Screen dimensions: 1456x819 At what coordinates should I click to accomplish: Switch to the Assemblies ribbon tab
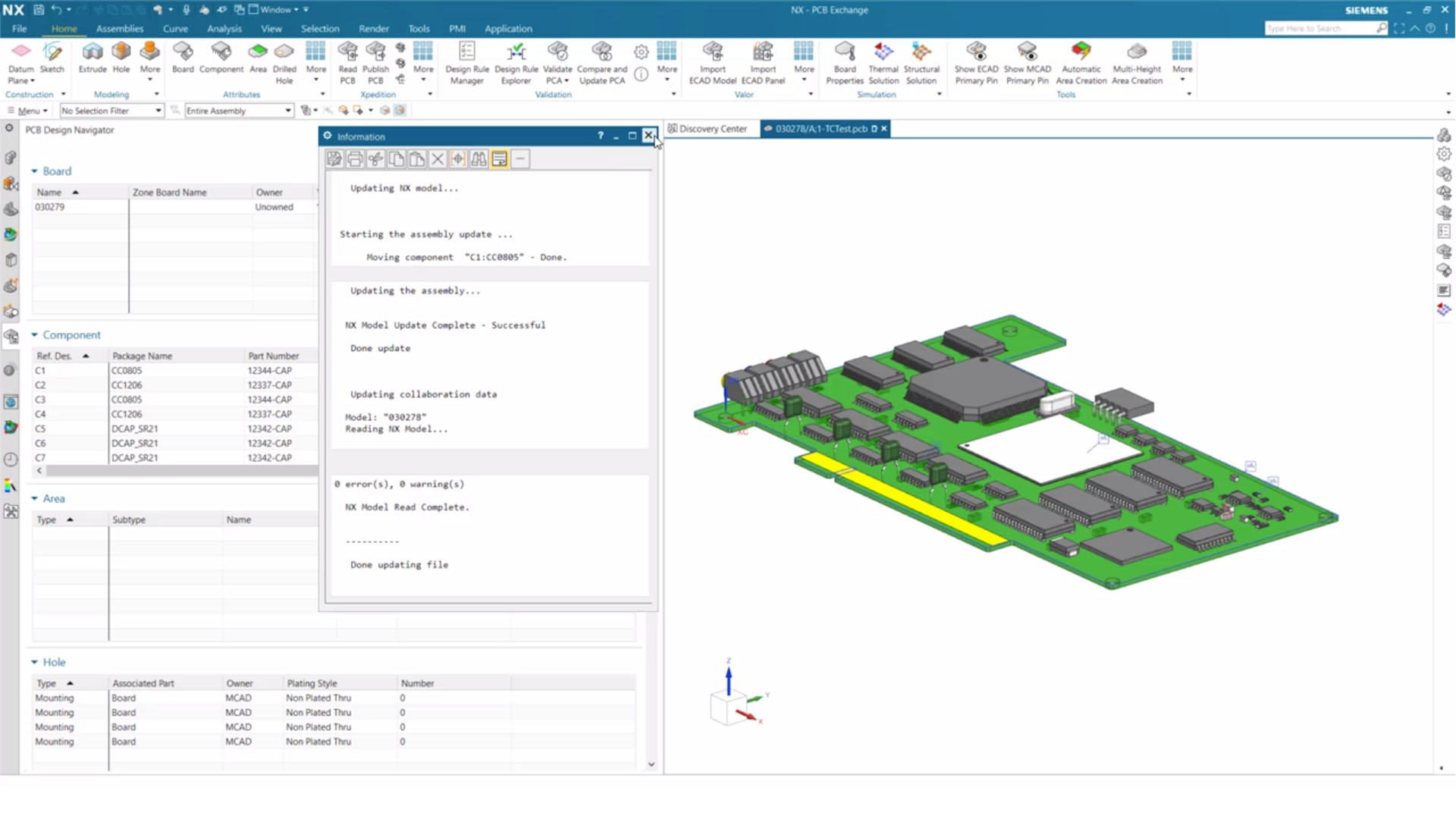coord(119,28)
